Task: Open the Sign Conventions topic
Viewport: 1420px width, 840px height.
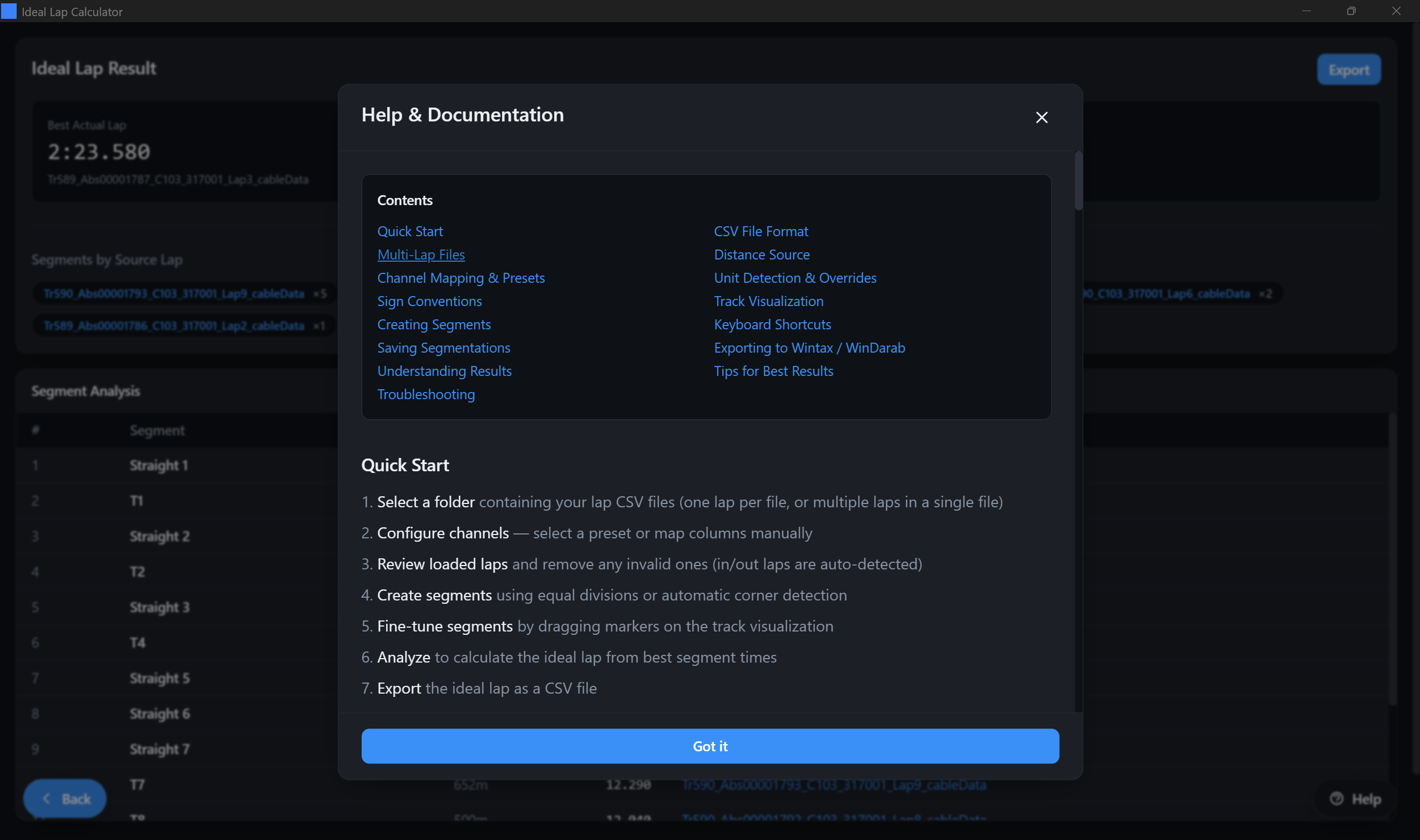Action: (429, 301)
